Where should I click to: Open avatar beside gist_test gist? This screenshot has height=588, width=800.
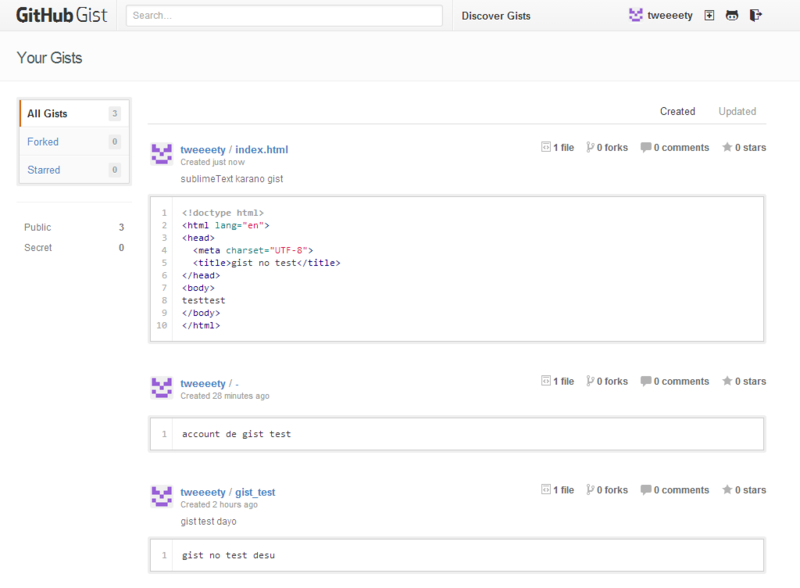tap(162, 497)
